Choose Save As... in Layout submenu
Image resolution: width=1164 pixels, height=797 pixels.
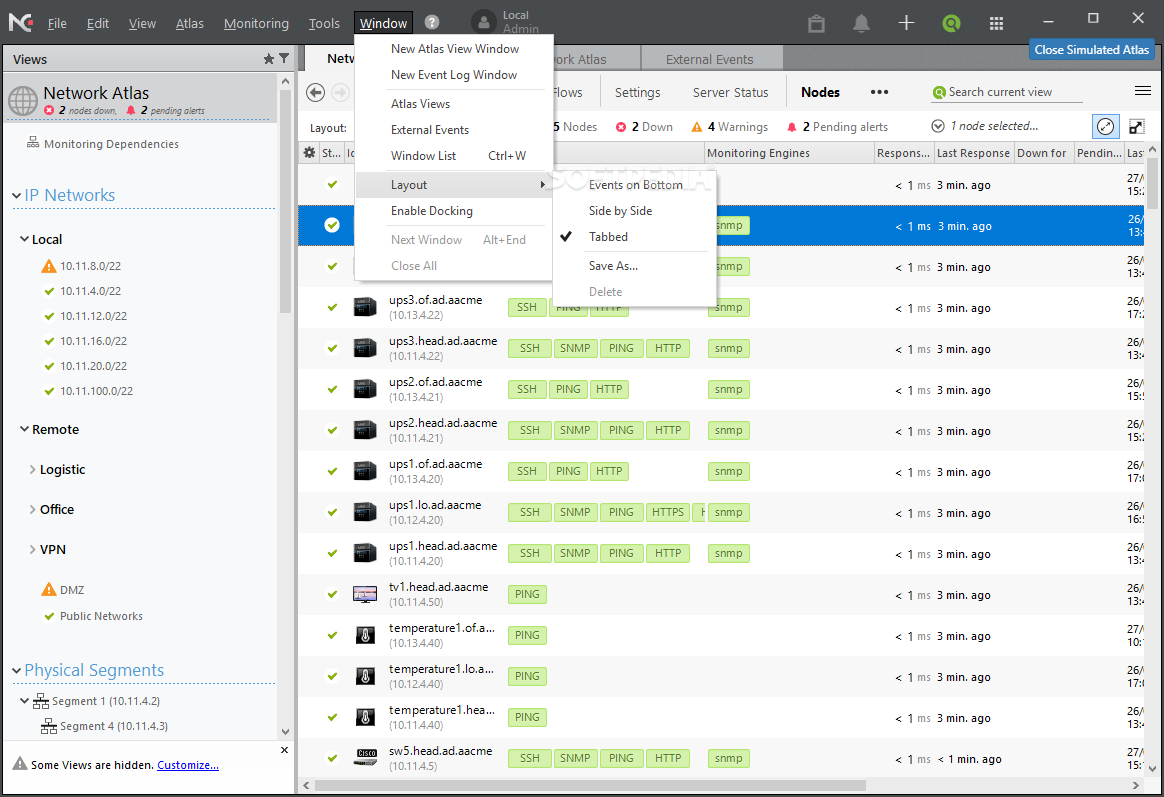coord(613,266)
